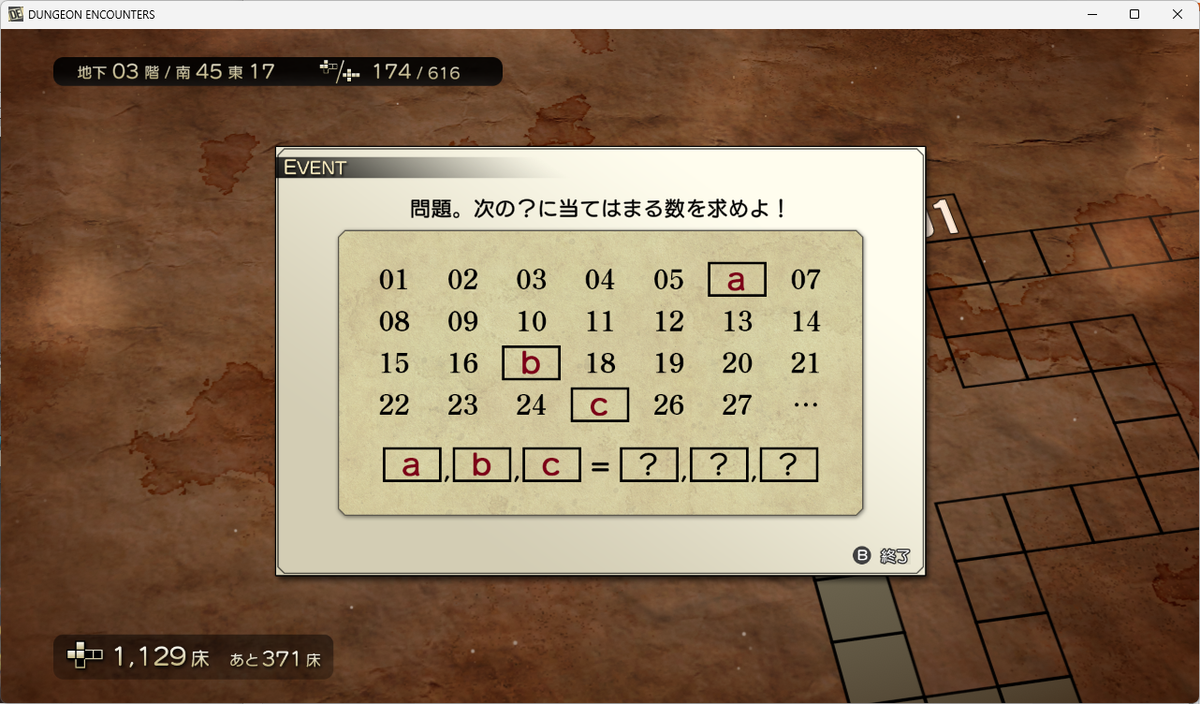This screenshot has width=1200, height=704.
Task: Click number 02 in the grid
Action: [463, 280]
